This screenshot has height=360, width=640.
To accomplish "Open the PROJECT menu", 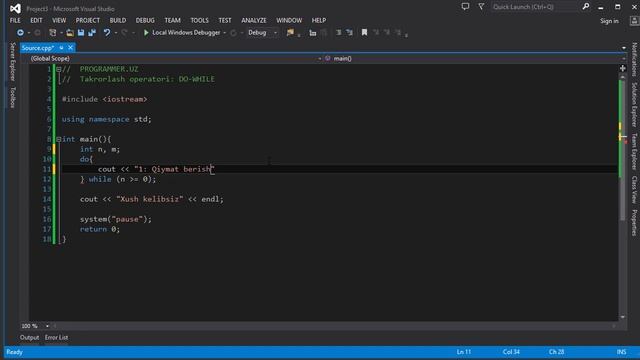I will tap(87, 20).
